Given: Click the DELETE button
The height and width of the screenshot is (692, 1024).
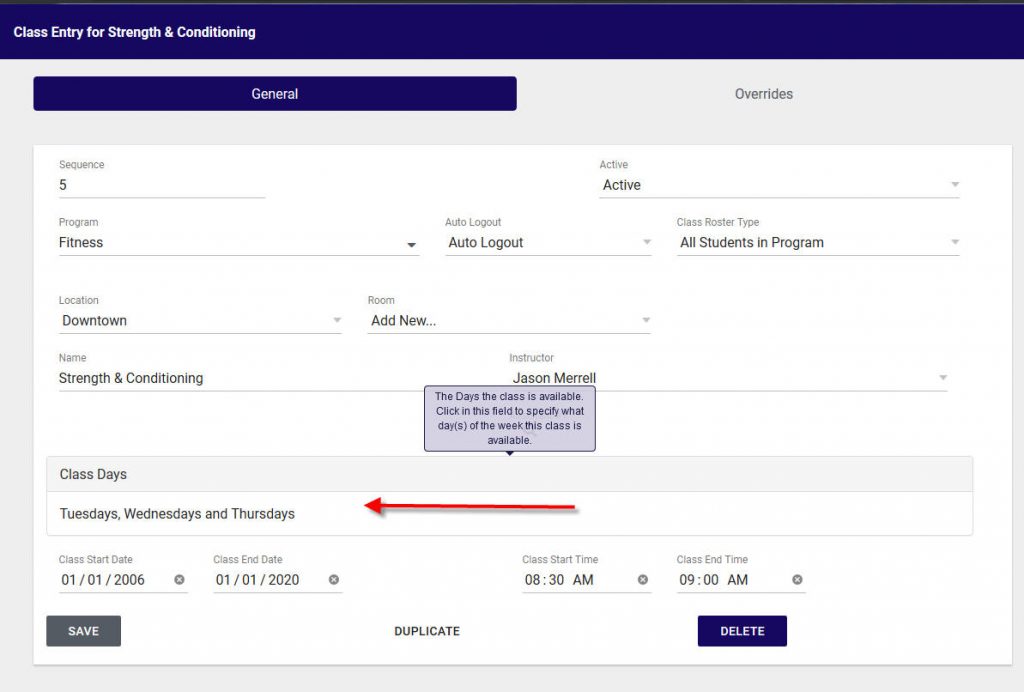Looking at the screenshot, I should 742,631.
